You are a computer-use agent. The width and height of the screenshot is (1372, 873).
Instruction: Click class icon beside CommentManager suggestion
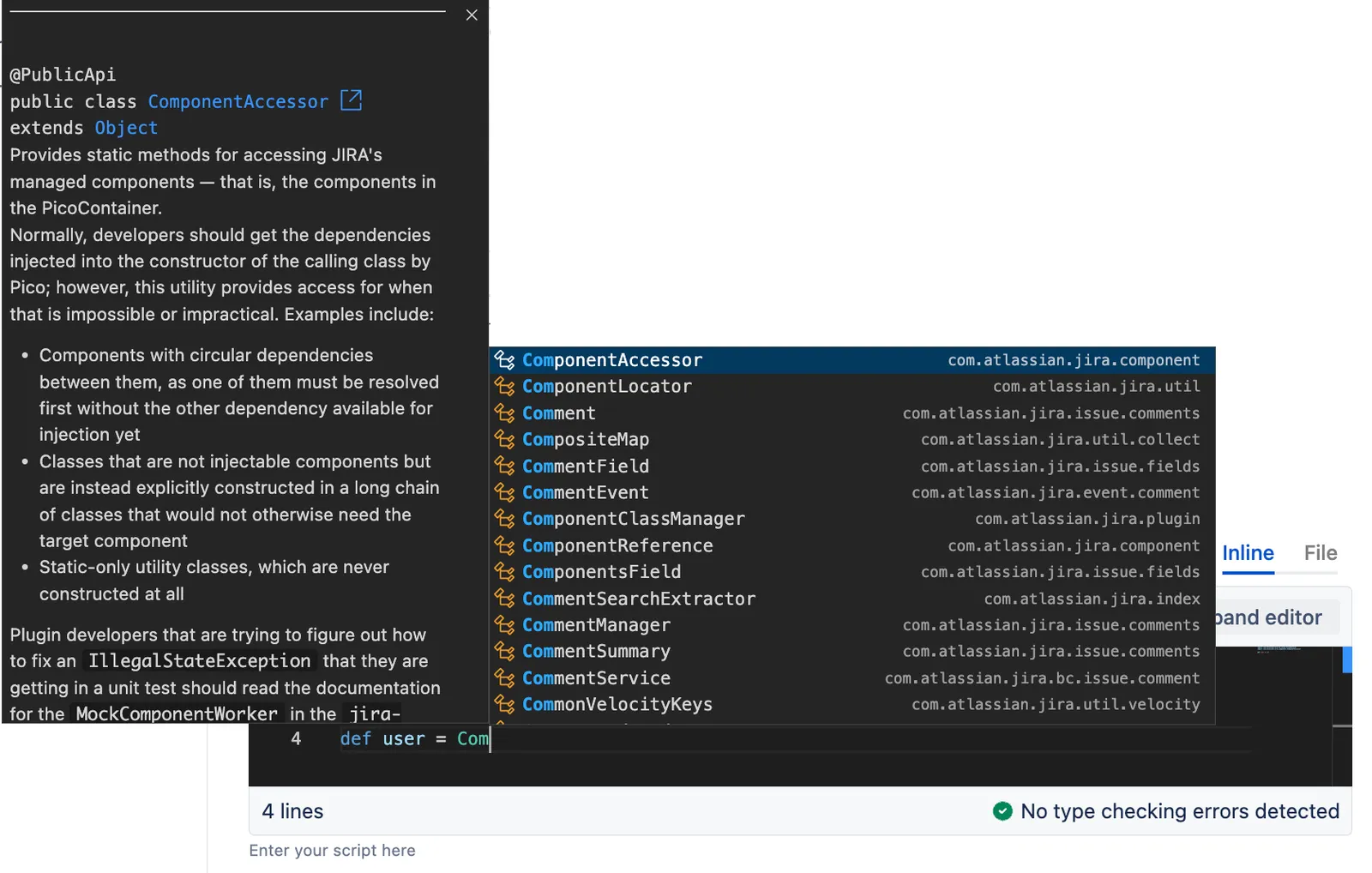pos(504,625)
